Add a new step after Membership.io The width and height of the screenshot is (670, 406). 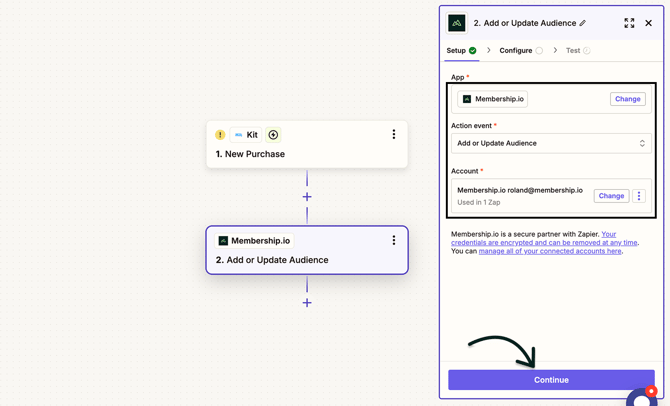(307, 303)
